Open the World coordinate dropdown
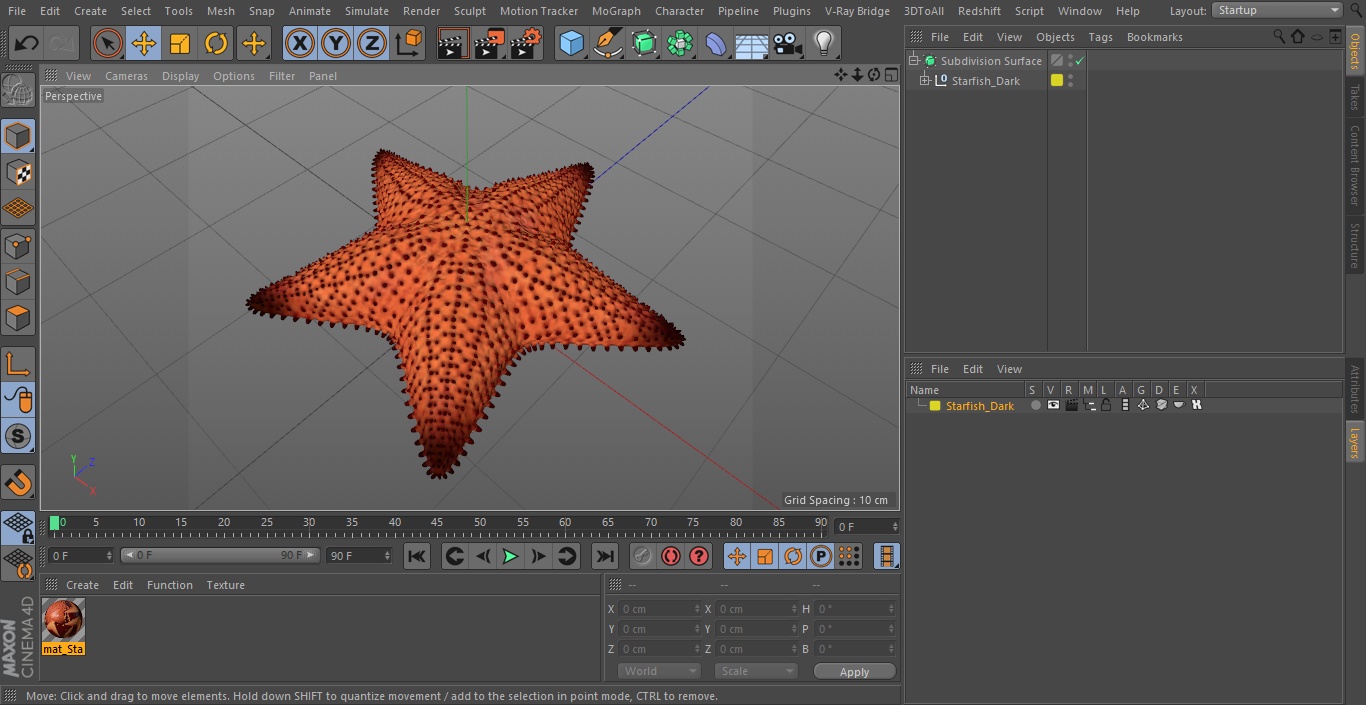 pyautogui.click(x=658, y=671)
